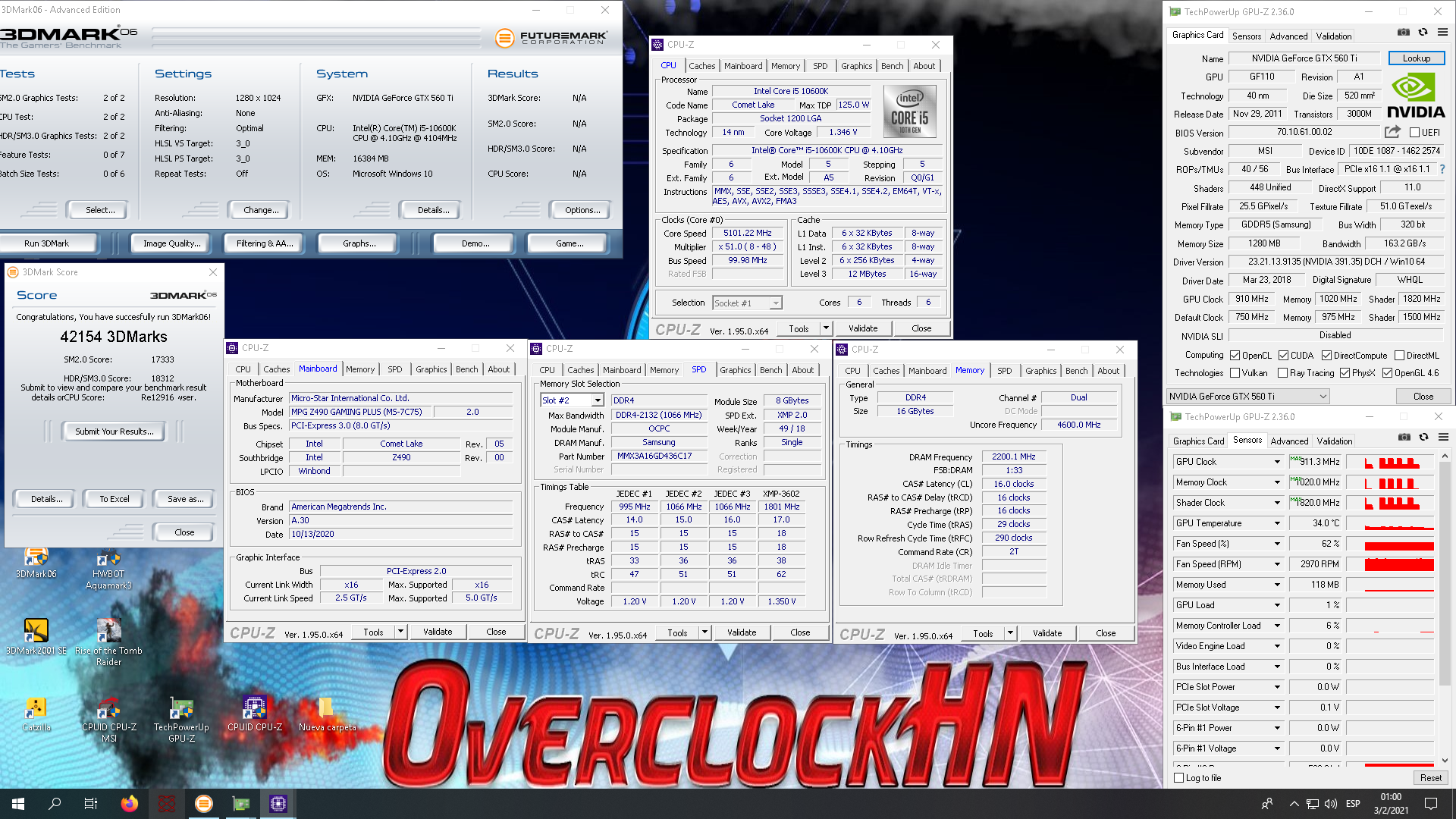Image resolution: width=1456 pixels, height=819 pixels.
Task: Toggle CUDA checkbox in GPU-Z
Action: [x=1283, y=356]
